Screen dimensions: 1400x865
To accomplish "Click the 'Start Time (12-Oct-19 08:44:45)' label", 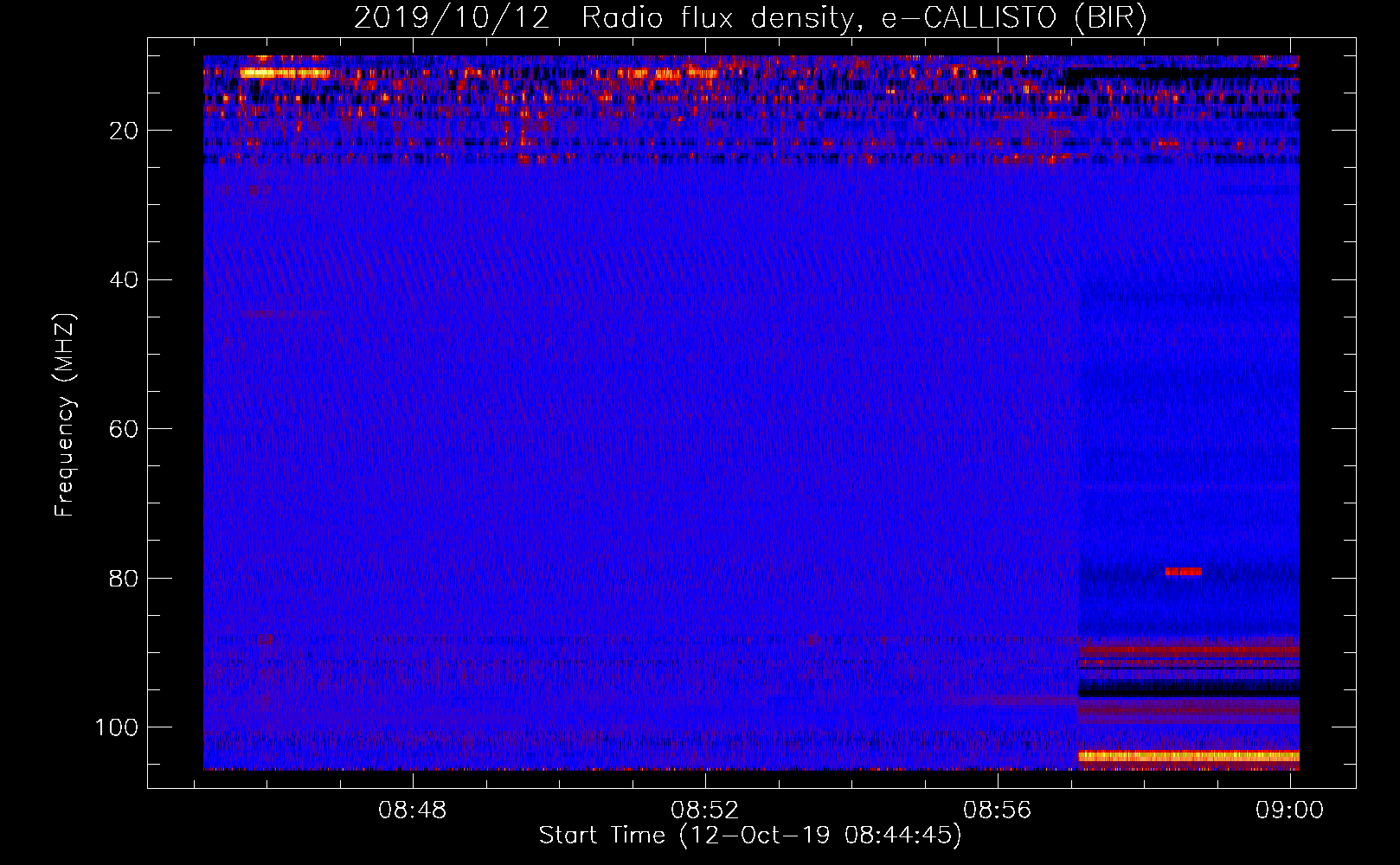I will [x=750, y=836].
